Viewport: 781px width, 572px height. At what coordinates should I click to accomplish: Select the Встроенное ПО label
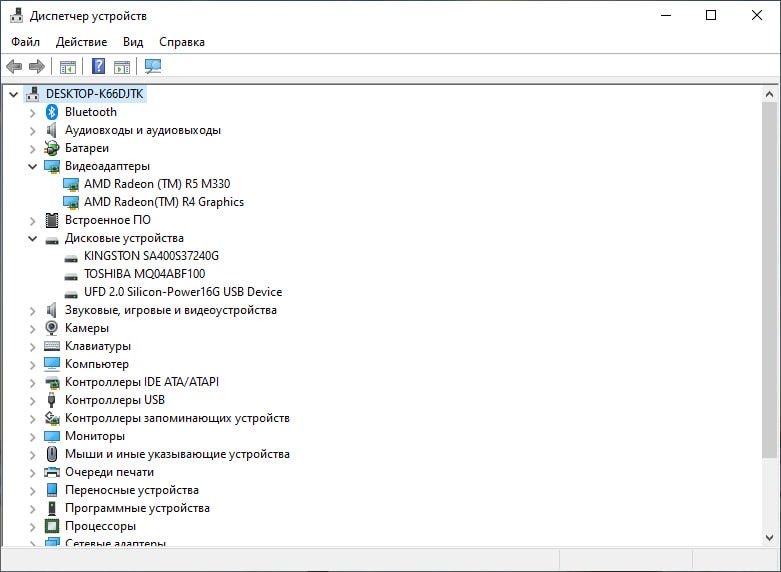[108, 220]
